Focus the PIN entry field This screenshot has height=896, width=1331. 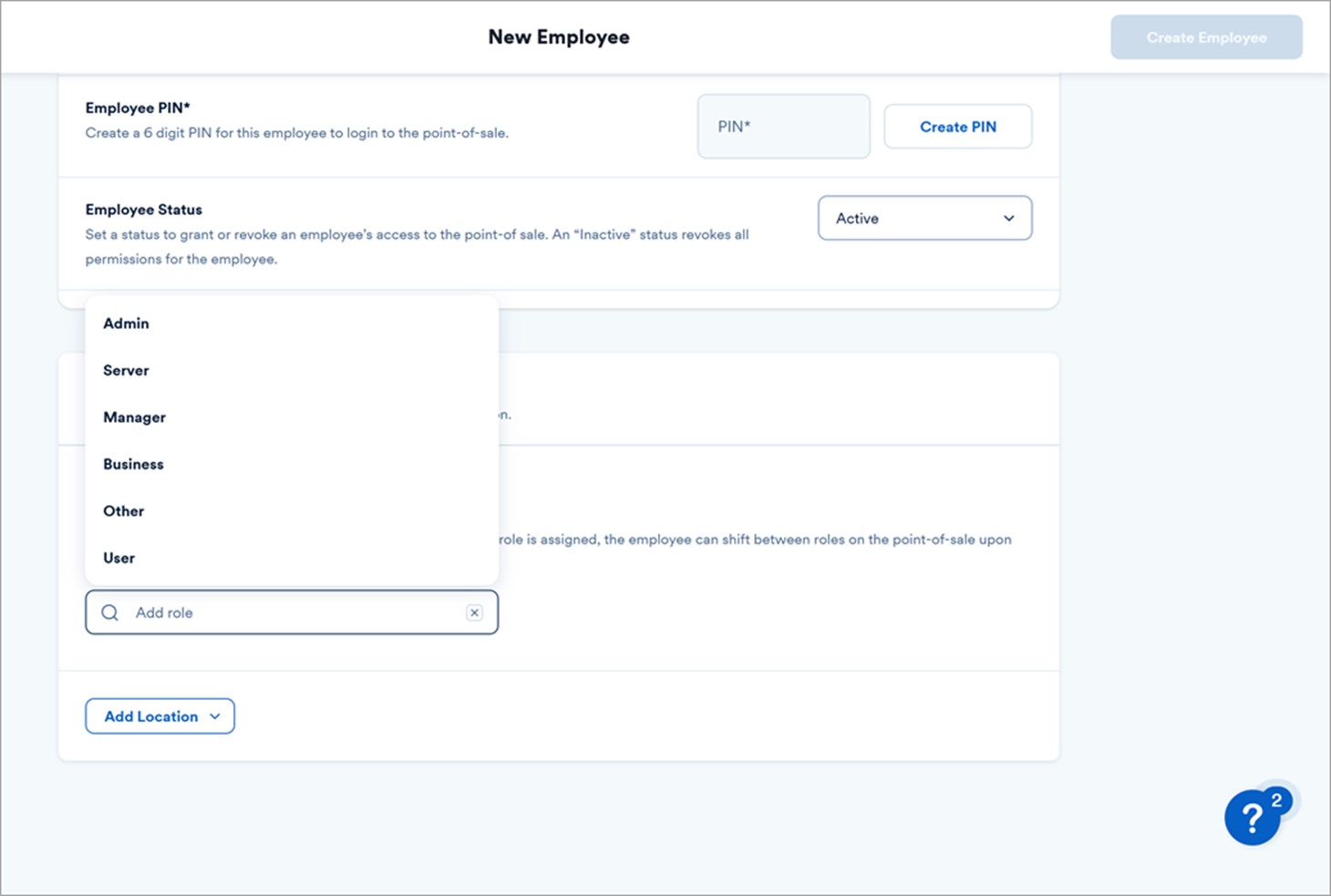click(x=783, y=127)
